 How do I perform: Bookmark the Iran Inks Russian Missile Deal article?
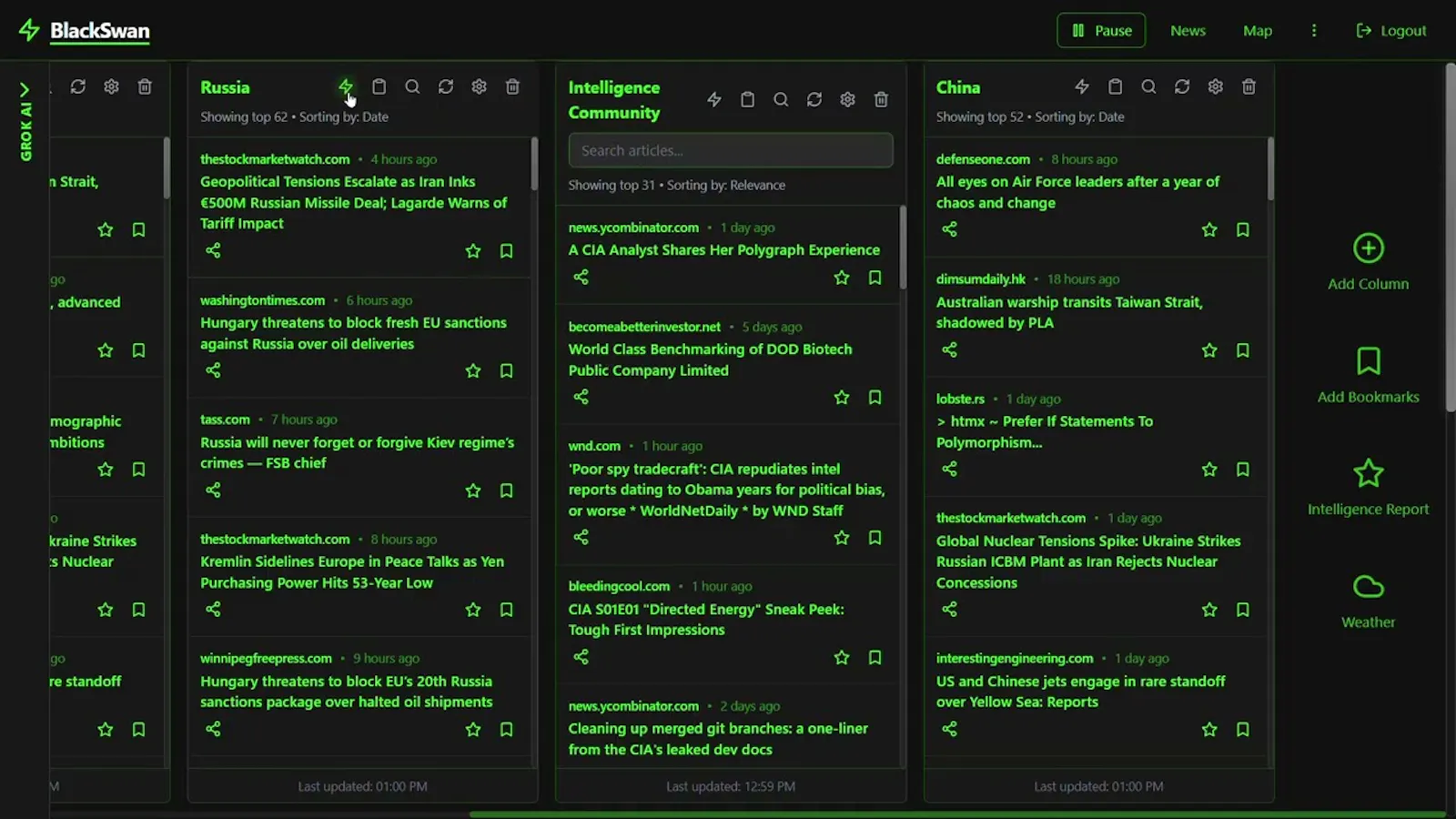pos(507,251)
